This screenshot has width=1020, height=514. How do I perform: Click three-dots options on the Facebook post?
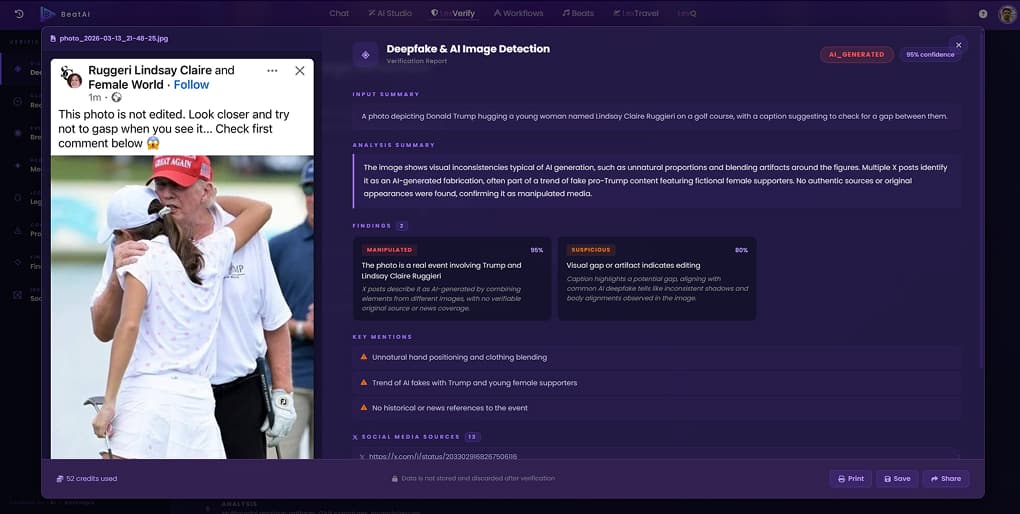[272, 71]
